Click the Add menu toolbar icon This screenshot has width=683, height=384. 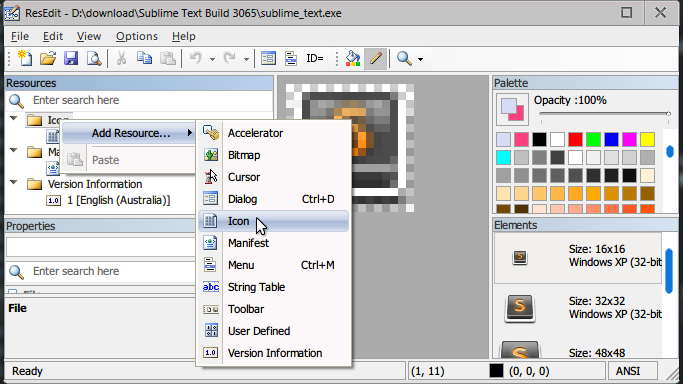pos(291,58)
